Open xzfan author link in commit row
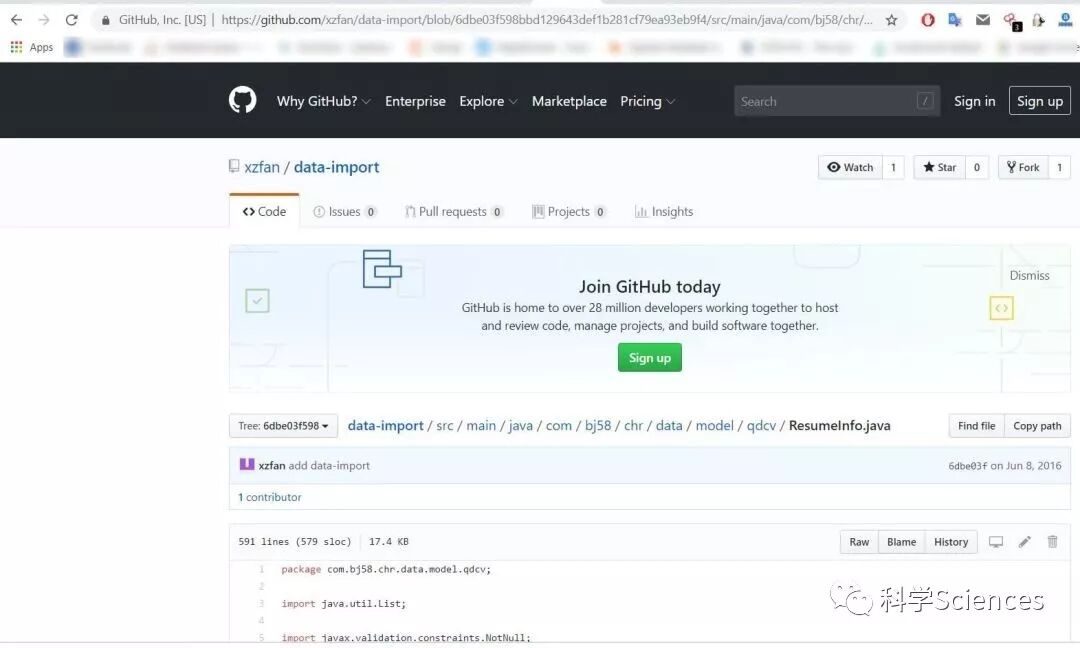1080x648 pixels. [271, 466]
